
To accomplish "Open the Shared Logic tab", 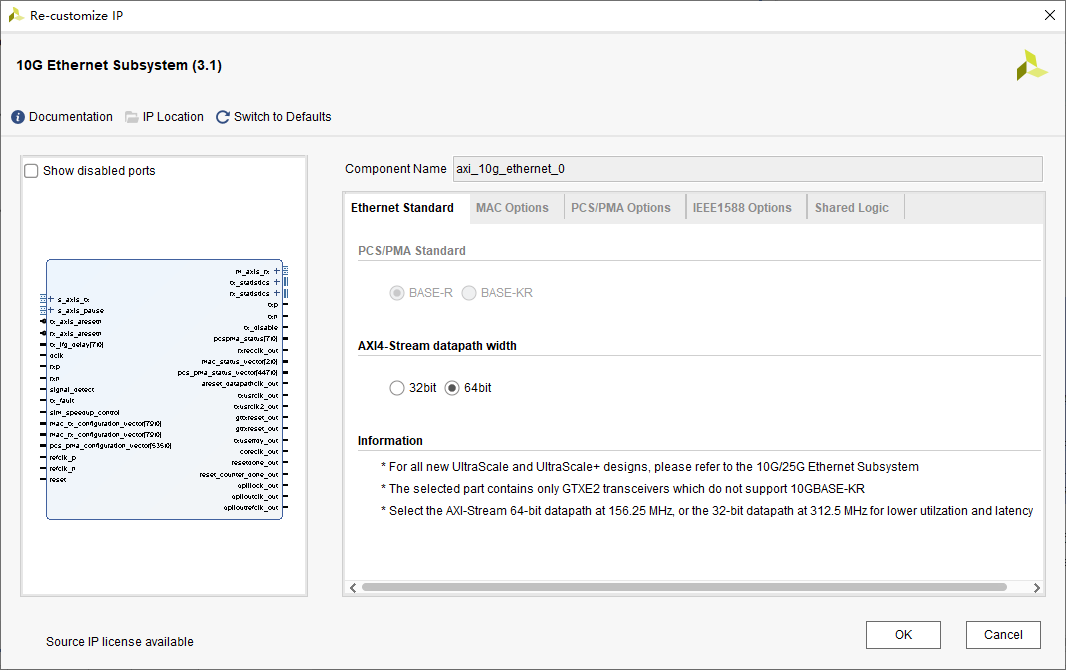I will (852, 208).
